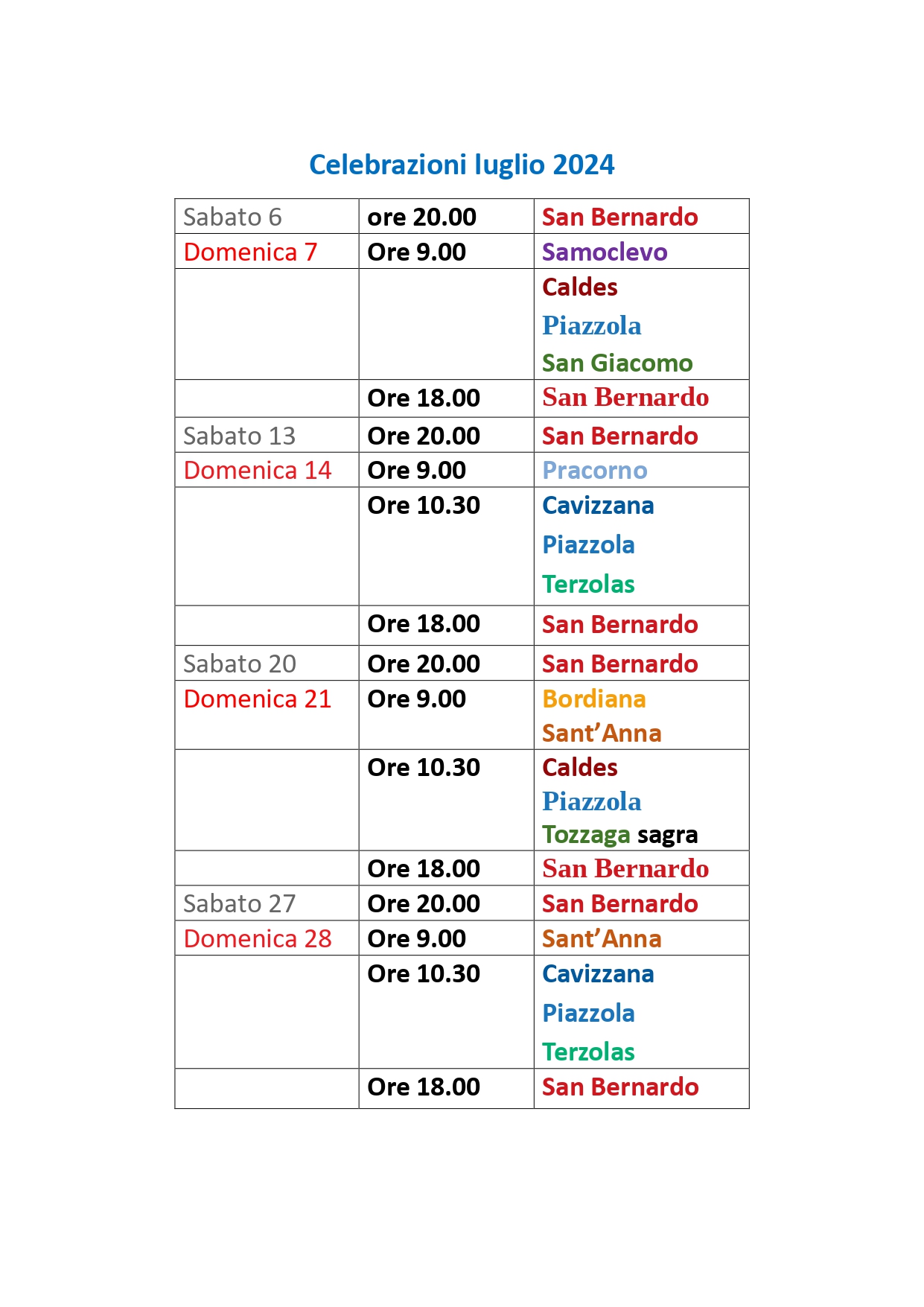Click the Bordiana location text
The height and width of the screenshot is (1307, 924).
(x=593, y=699)
